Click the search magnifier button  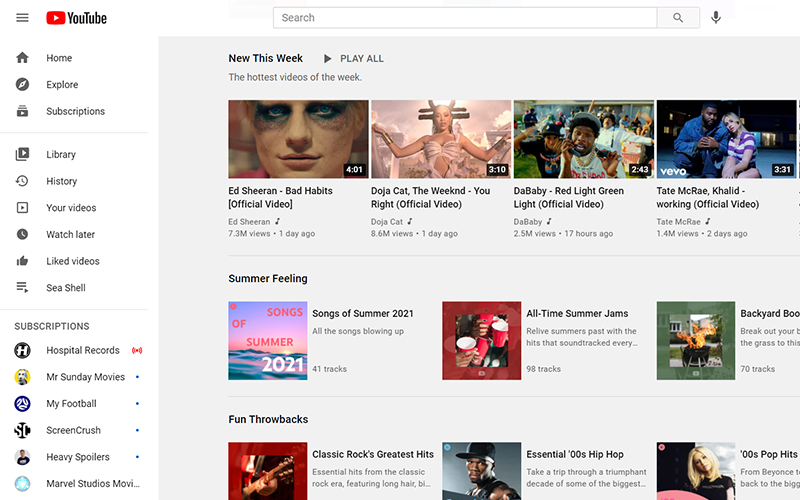coord(678,18)
